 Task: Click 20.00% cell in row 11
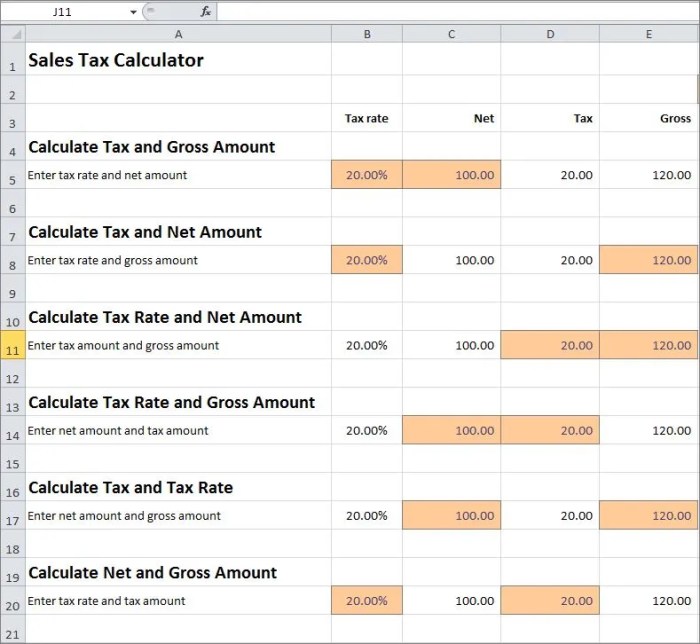pyautogui.click(x=367, y=345)
